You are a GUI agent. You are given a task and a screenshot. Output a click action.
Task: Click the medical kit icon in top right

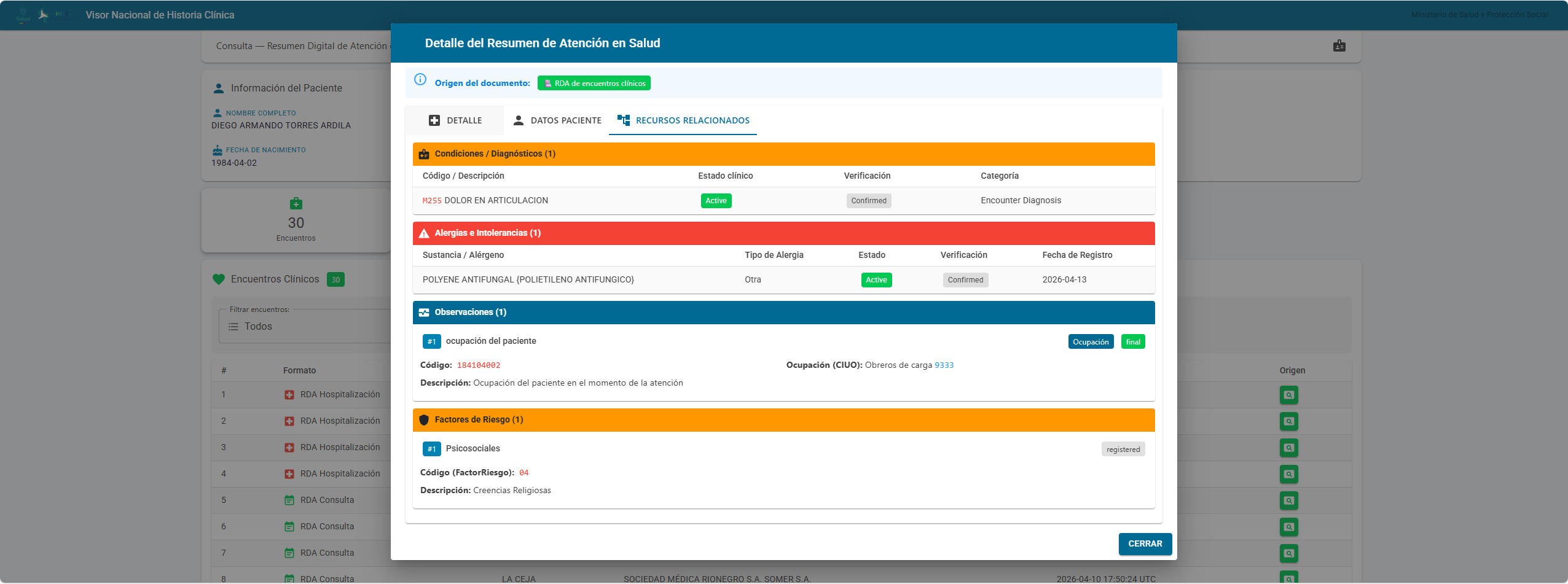click(1339, 46)
